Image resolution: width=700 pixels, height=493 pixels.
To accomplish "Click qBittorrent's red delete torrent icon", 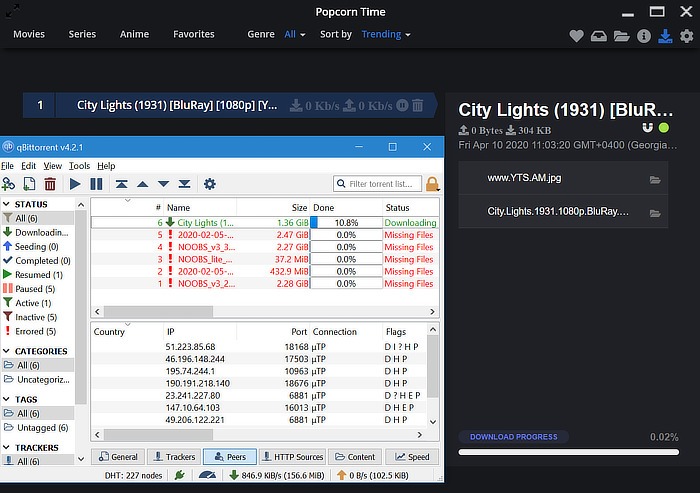I will 49,184.
